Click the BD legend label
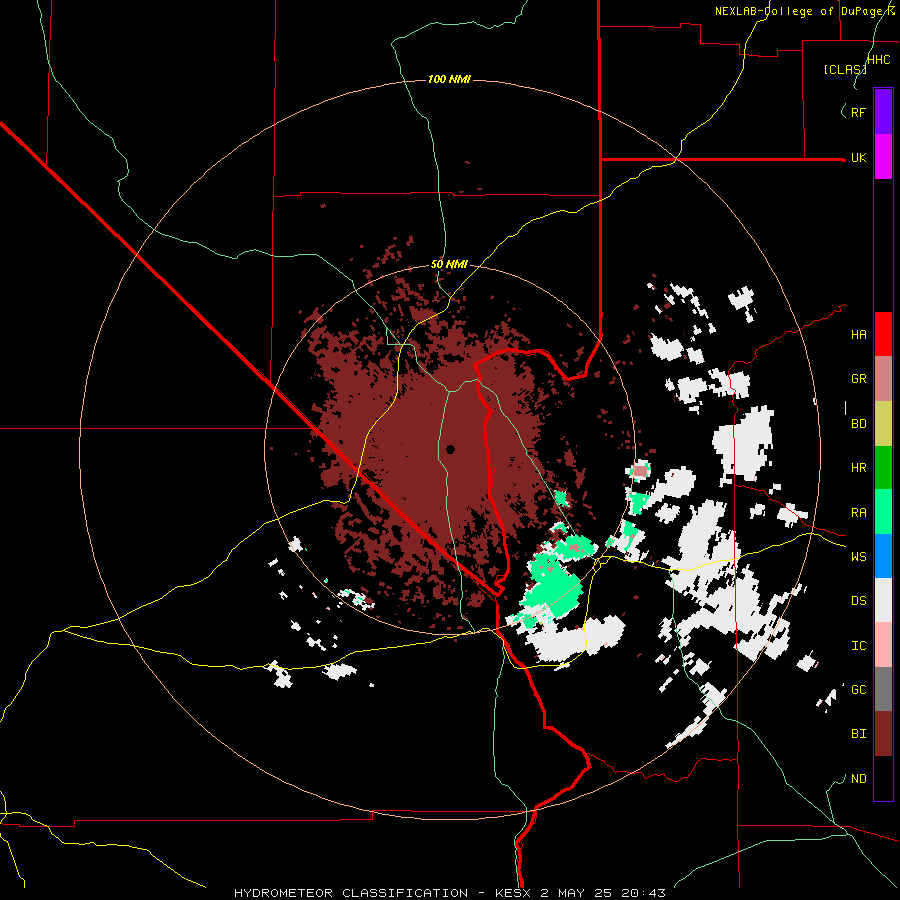This screenshot has width=900, height=900. click(858, 424)
